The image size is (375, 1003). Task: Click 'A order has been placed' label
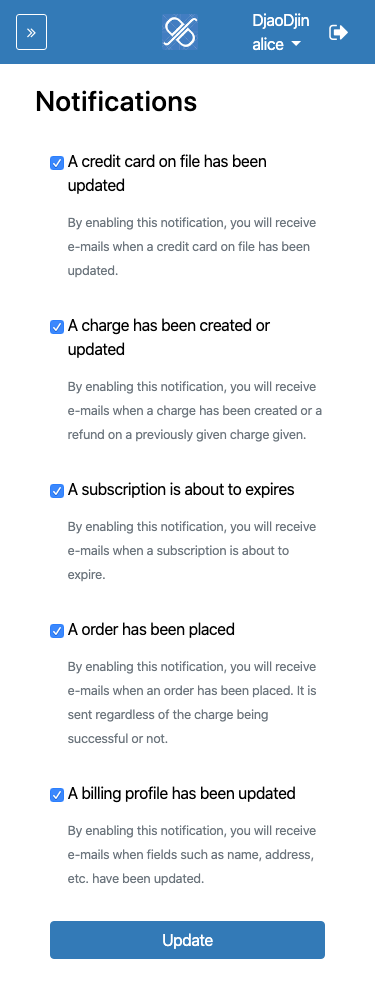[x=151, y=629]
